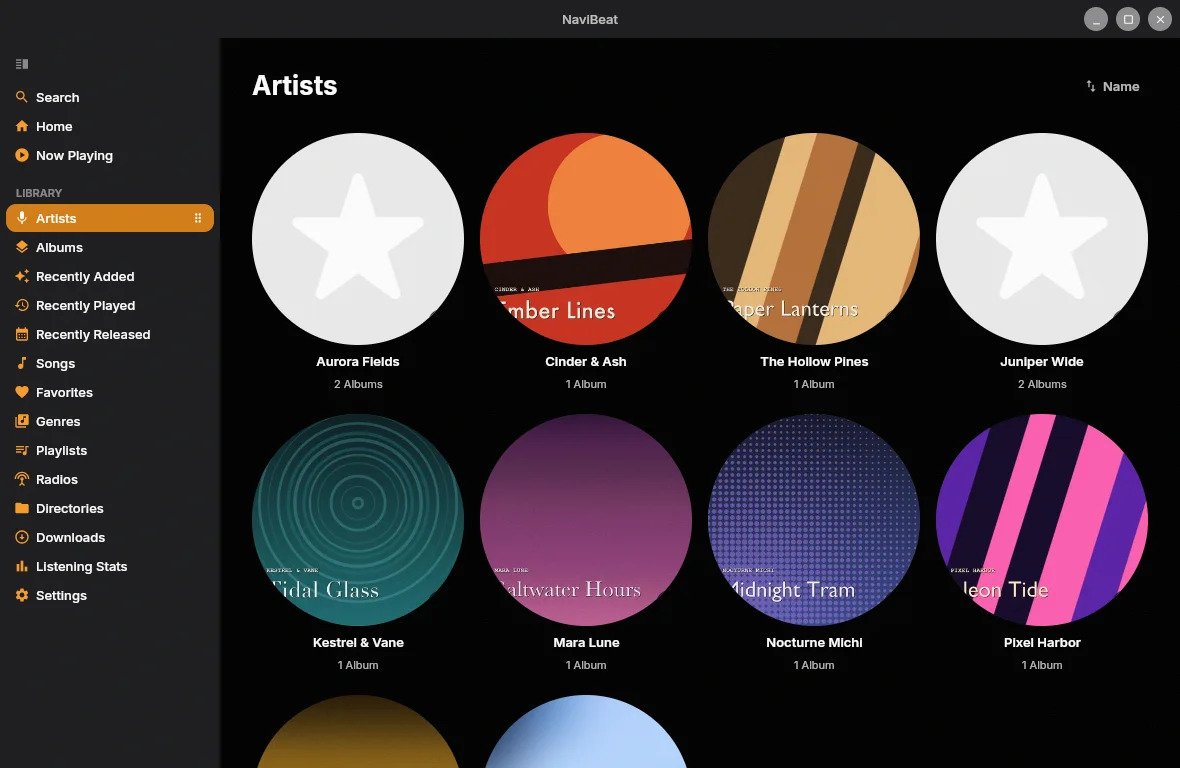Image resolution: width=1180 pixels, height=768 pixels.
Task: Click the Now Playing play icon
Action: tap(22, 155)
